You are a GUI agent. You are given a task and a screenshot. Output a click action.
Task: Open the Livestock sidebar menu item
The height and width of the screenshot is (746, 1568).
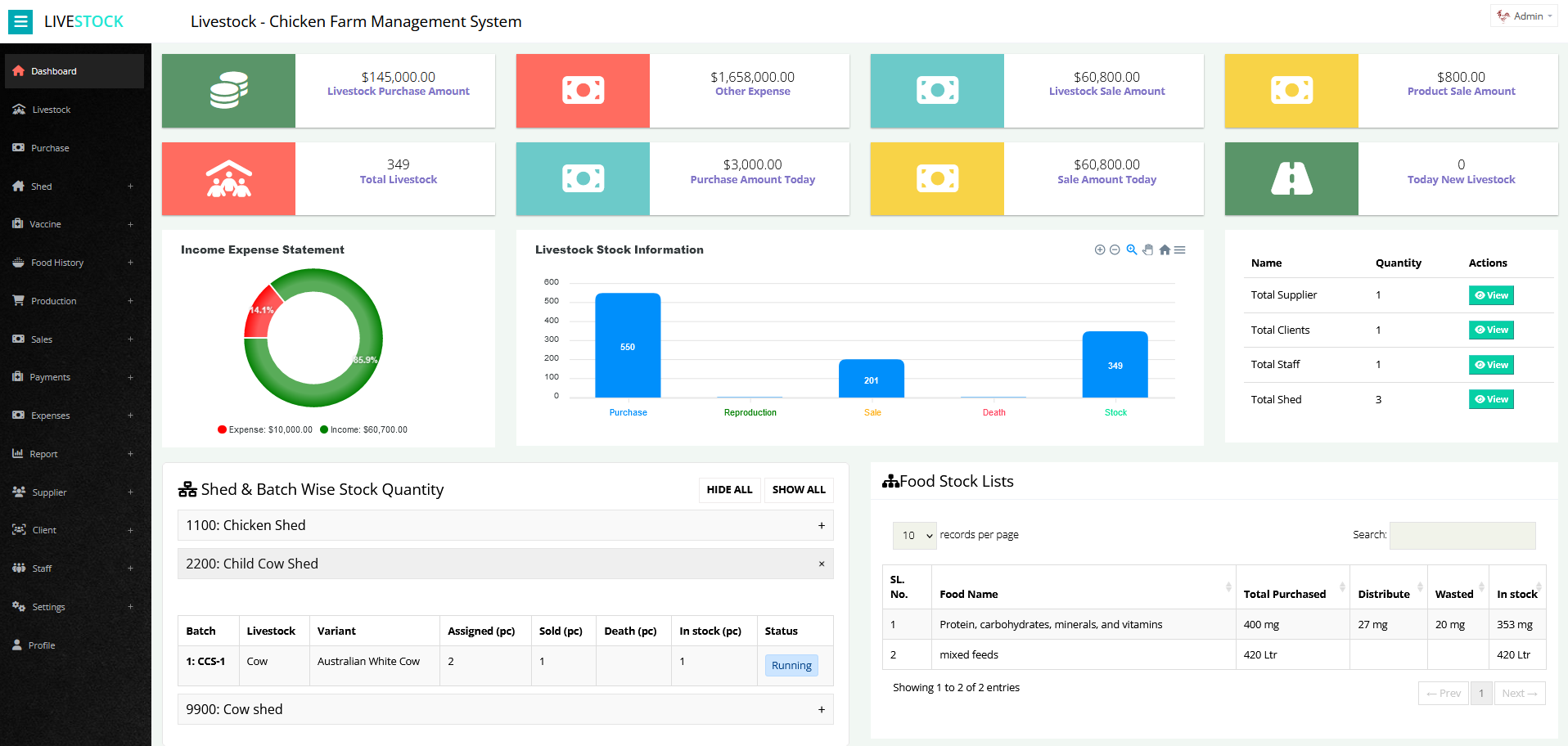52,110
